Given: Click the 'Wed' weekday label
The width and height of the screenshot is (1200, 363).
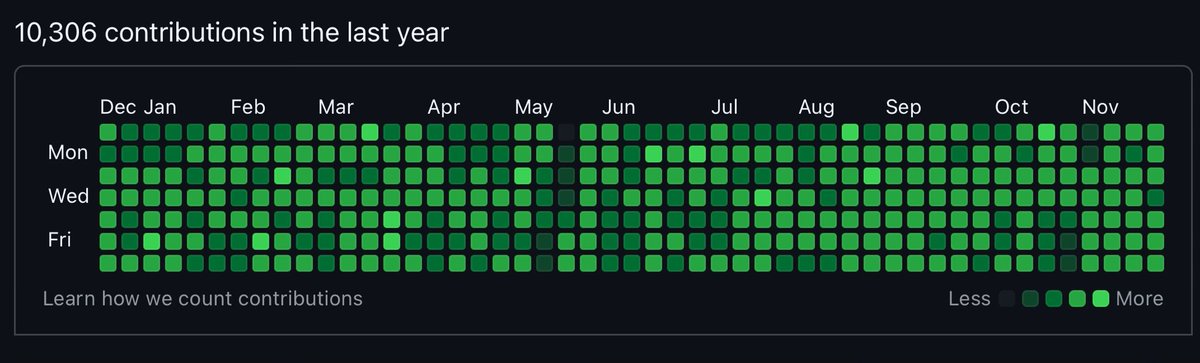Looking at the screenshot, I should [68, 197].
